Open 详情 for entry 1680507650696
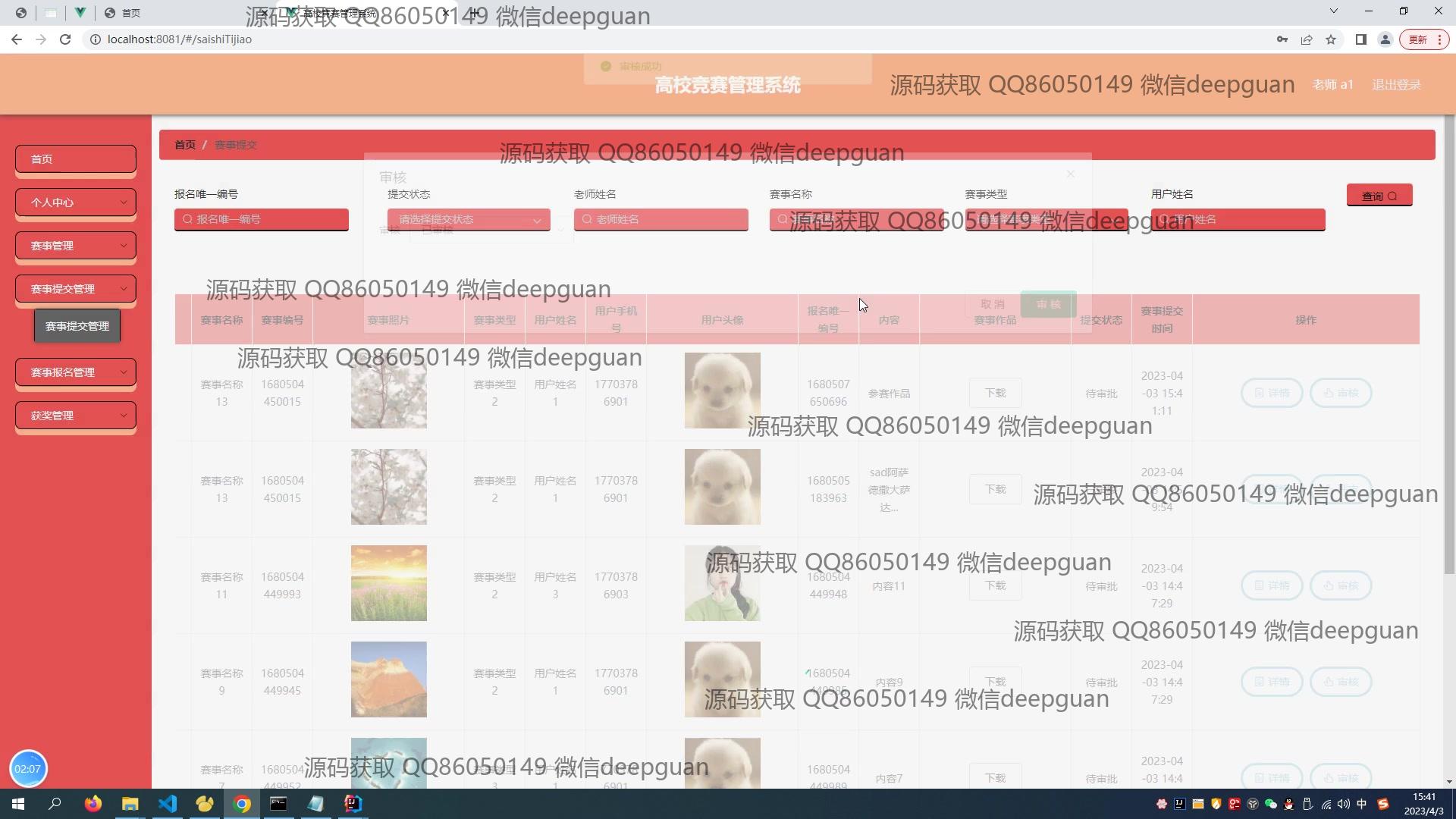 click(1272, 393)
